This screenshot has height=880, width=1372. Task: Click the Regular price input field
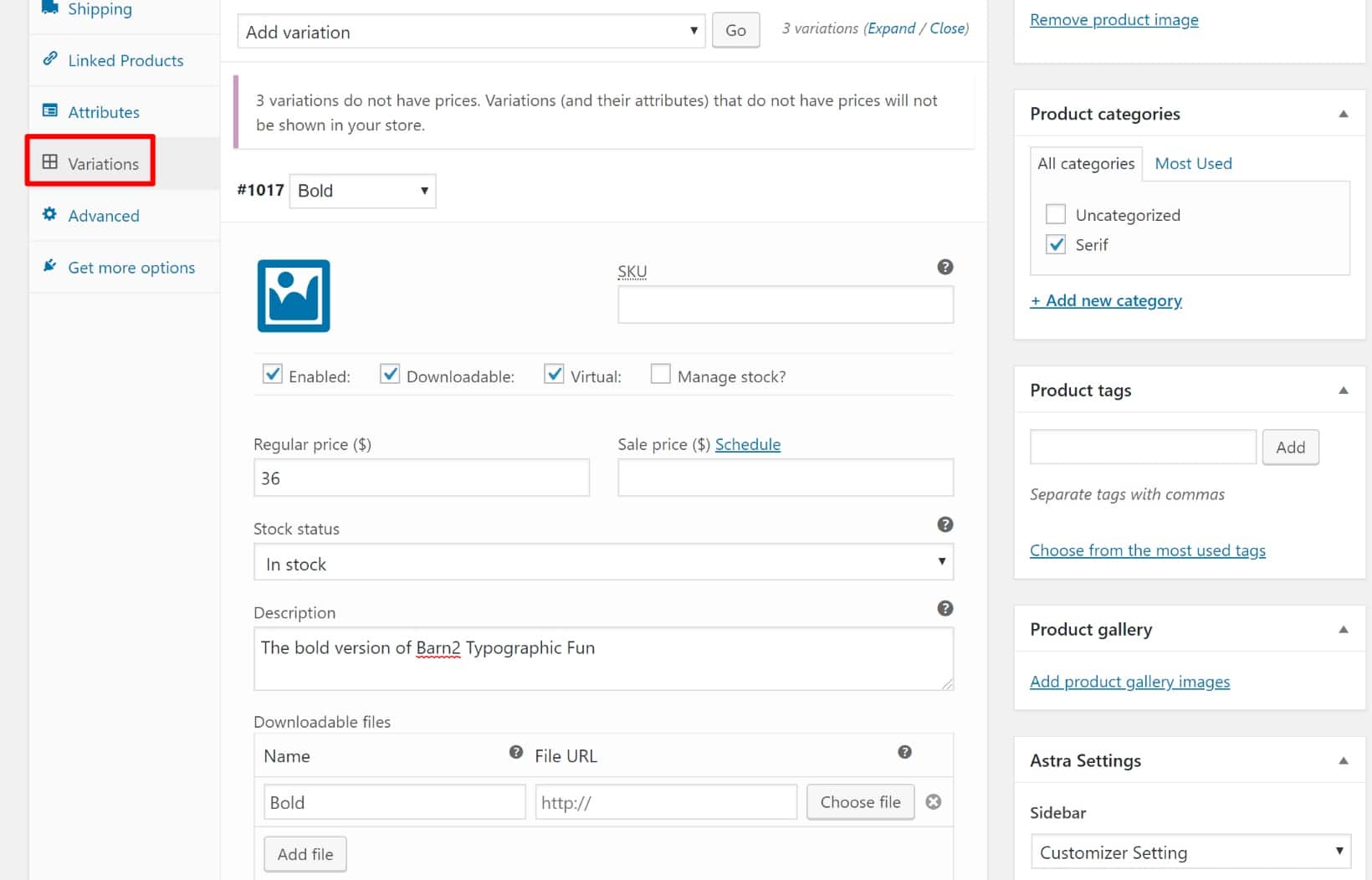421,477
